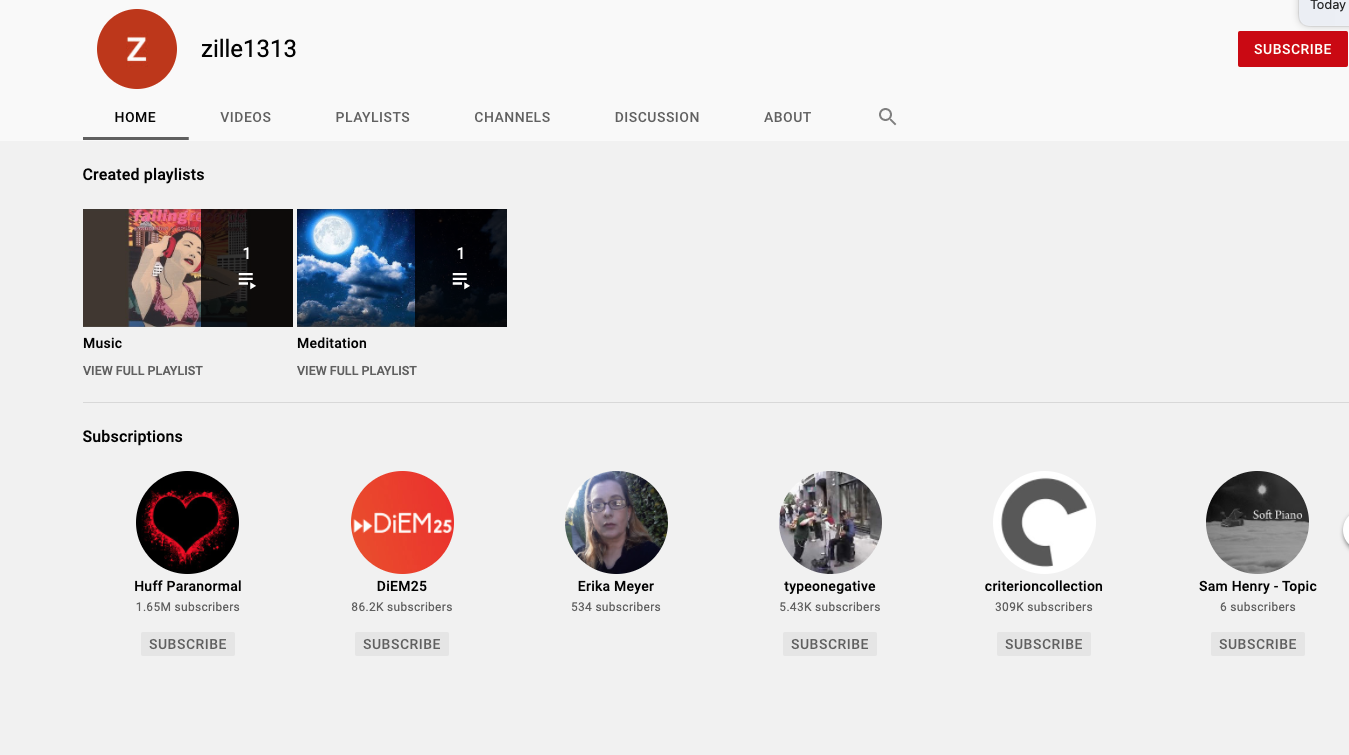Click the Erika Meyer channel name
The image size is (1349, 755).
[616, 586]
